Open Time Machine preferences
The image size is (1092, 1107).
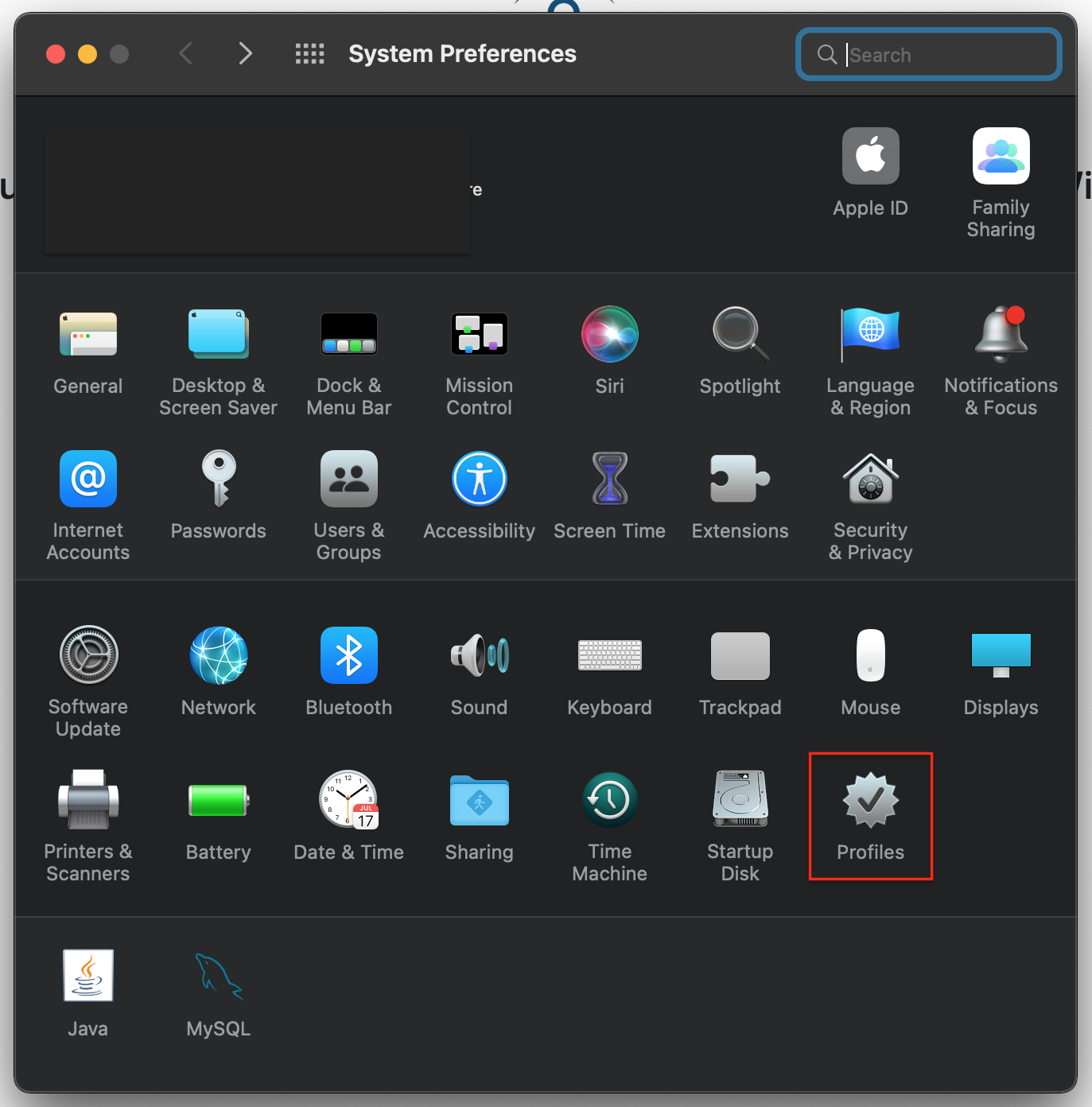[x=609, y=800]
